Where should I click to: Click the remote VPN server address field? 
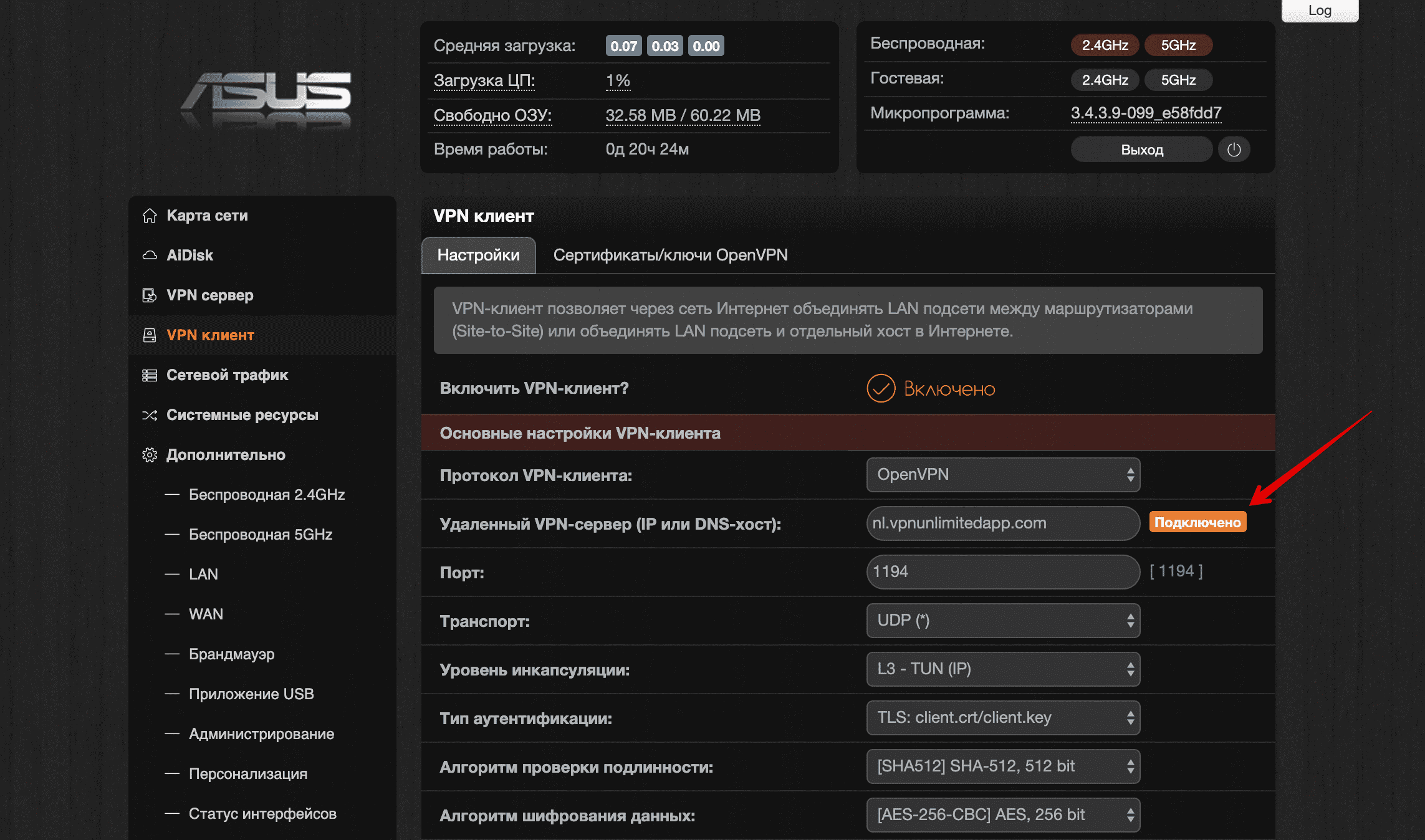[x=1002, y=523]
